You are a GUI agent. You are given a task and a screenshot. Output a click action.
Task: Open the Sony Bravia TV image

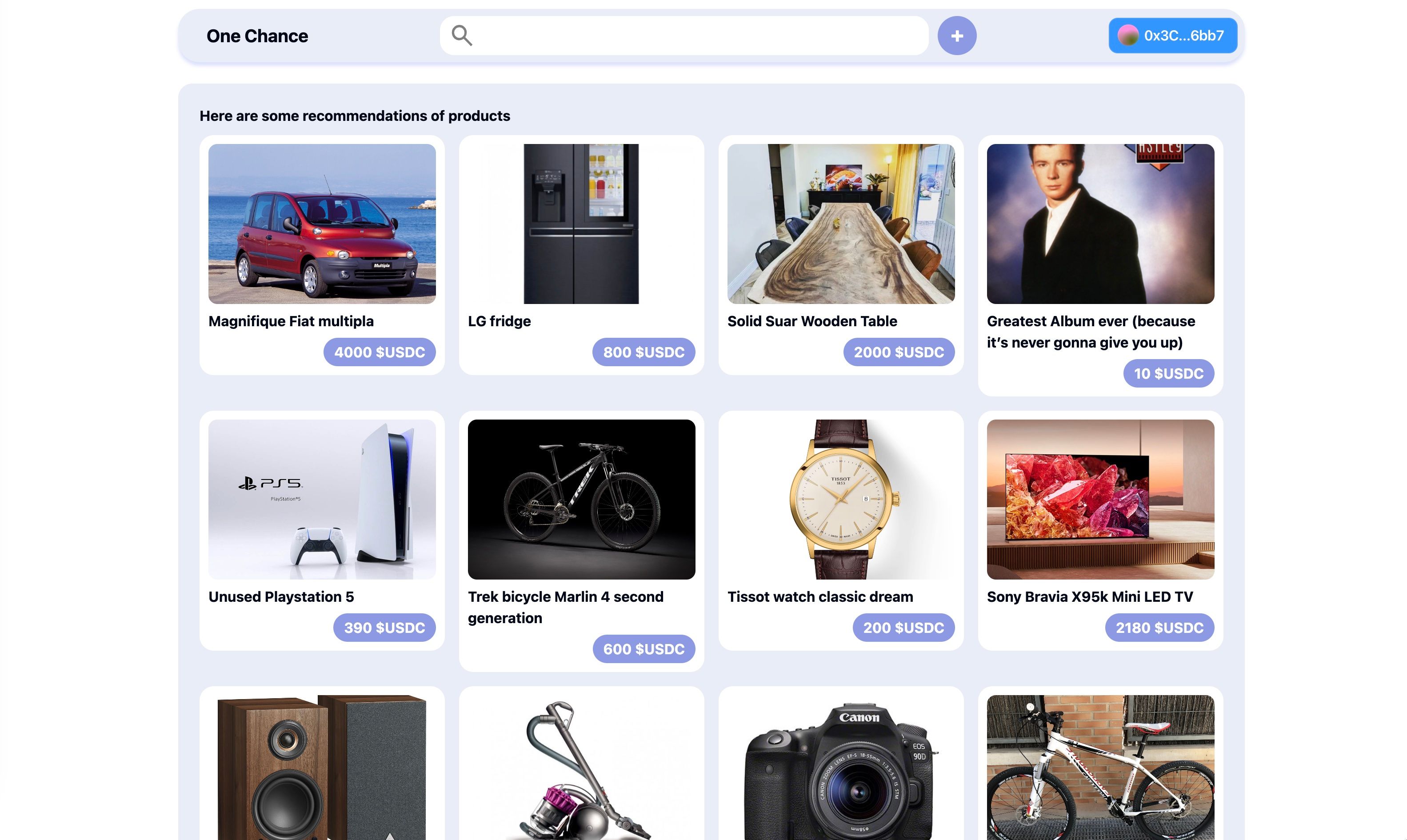coord(1100,499)
